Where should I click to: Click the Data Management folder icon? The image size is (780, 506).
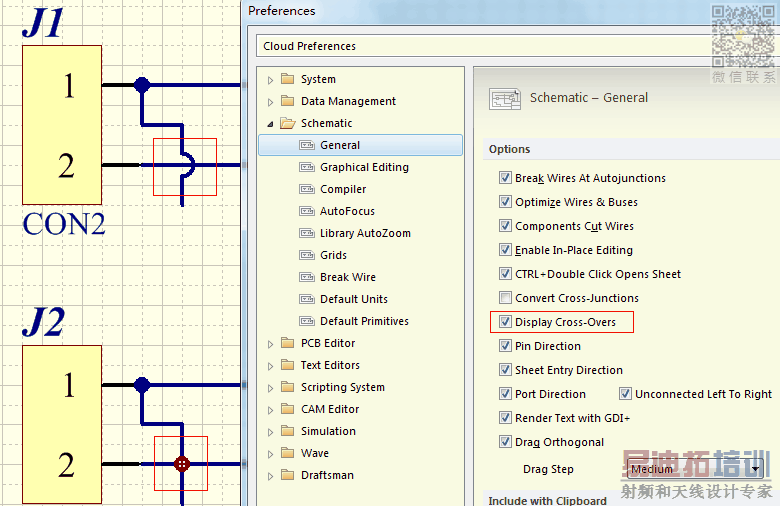(288, 101)
